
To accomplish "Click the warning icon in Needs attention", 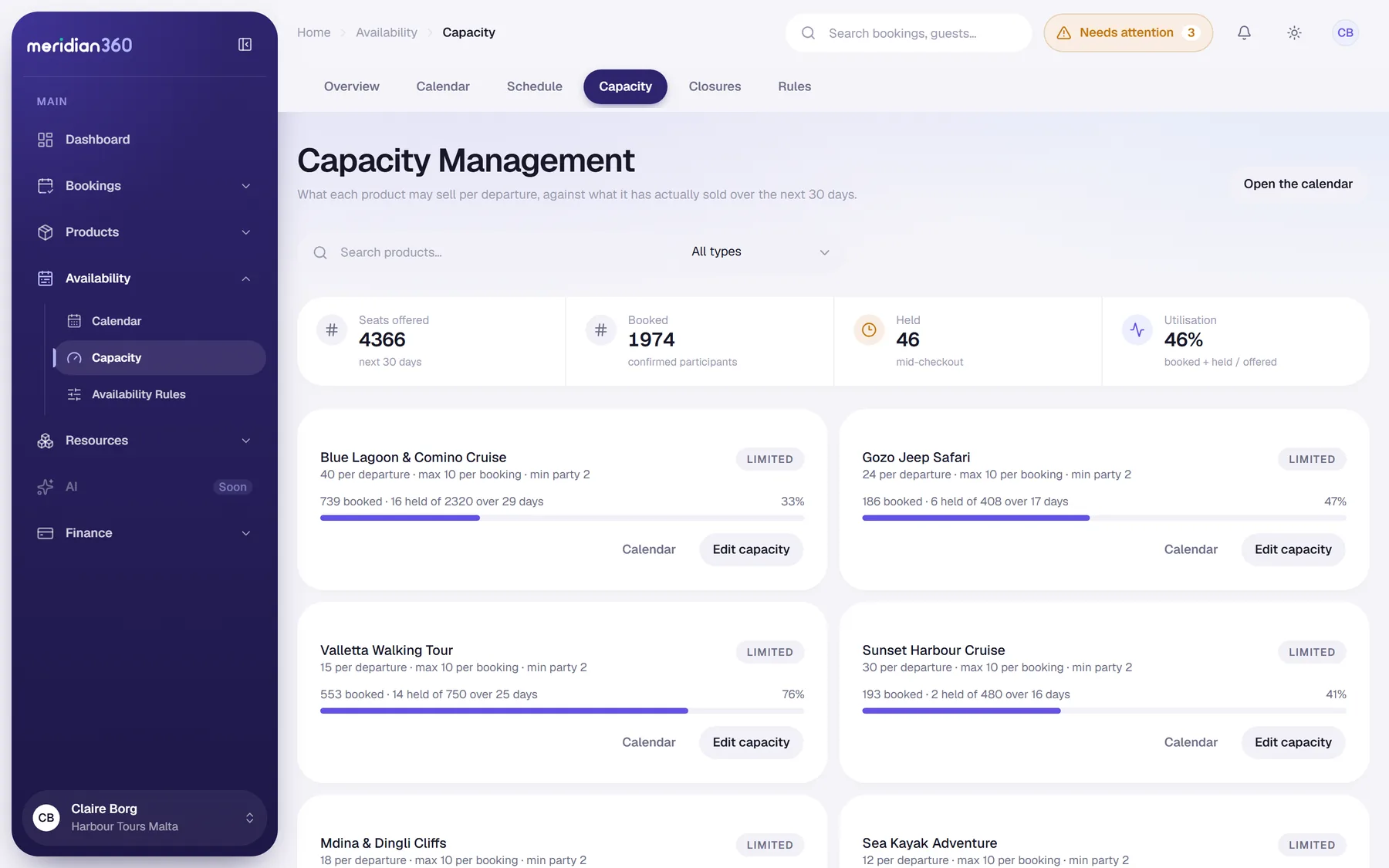I will (1063, 33).
